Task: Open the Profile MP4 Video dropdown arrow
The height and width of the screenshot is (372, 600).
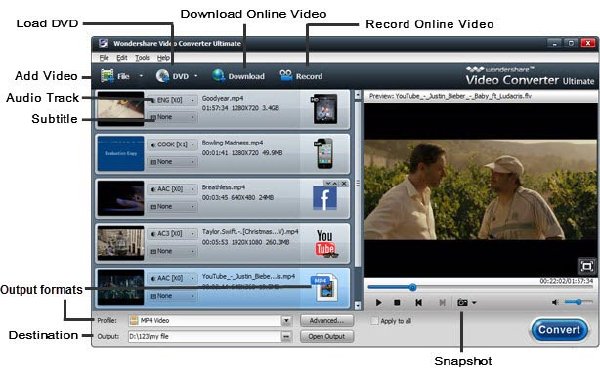Action: click(286, 320)
